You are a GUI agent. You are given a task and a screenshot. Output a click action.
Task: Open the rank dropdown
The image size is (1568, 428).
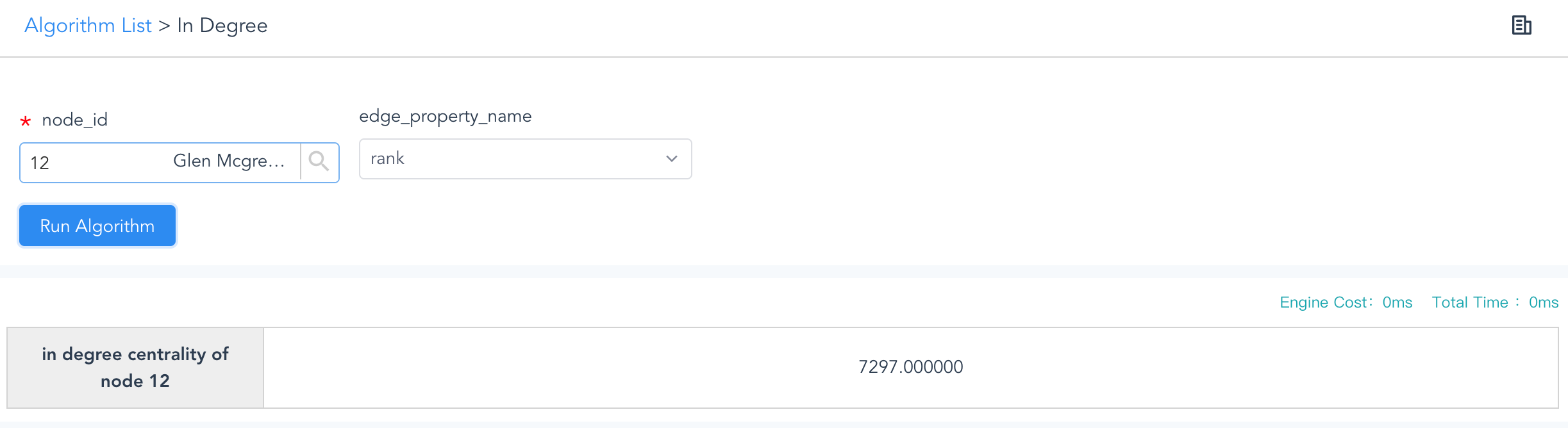(525, 159)
